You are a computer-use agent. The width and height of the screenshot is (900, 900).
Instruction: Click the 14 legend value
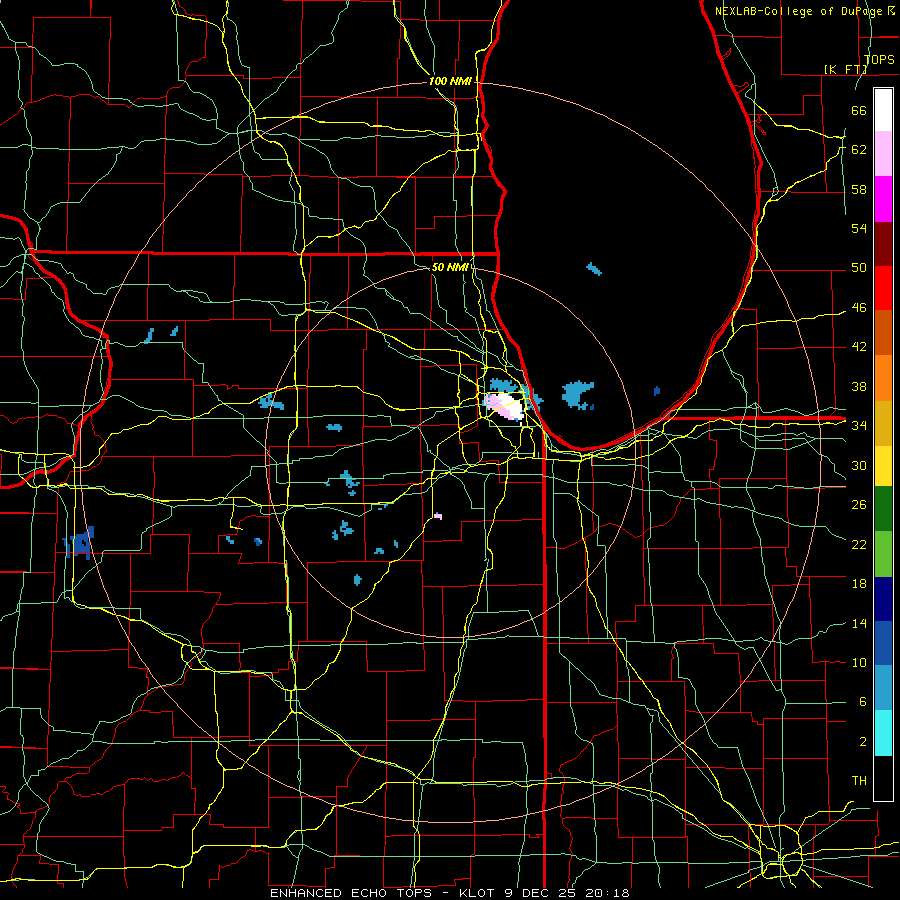coord(859,623)
